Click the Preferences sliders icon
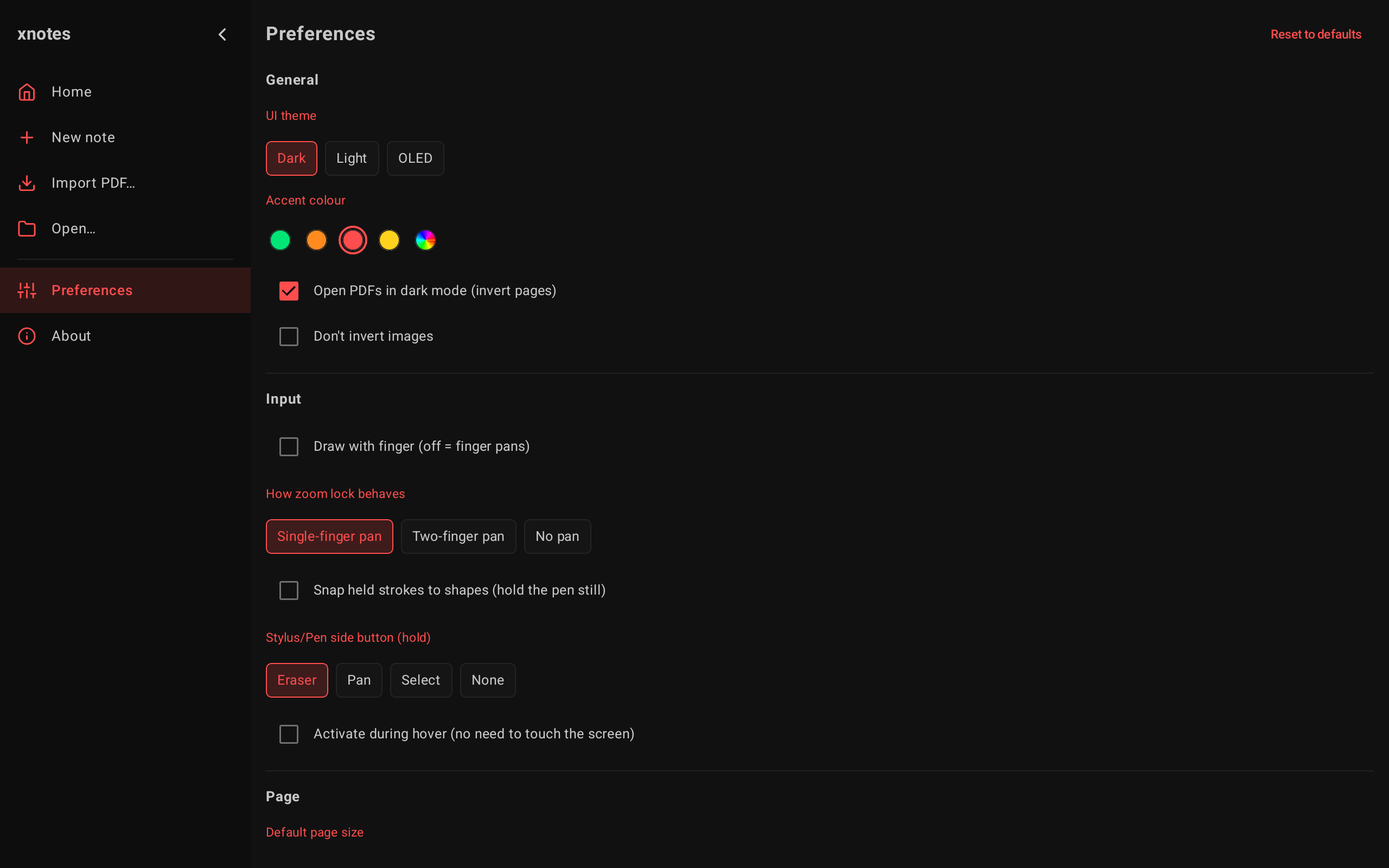This screenshot has height=868, width=1389. [27, 290]
